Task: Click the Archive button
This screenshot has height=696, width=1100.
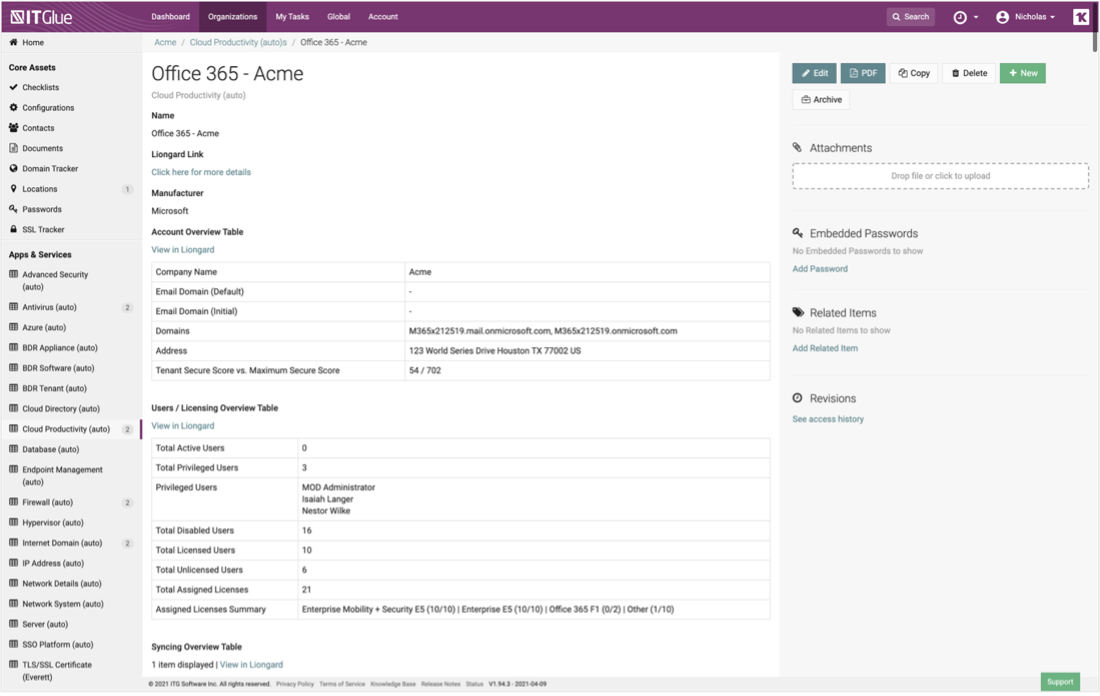Action: click(821, 100)
